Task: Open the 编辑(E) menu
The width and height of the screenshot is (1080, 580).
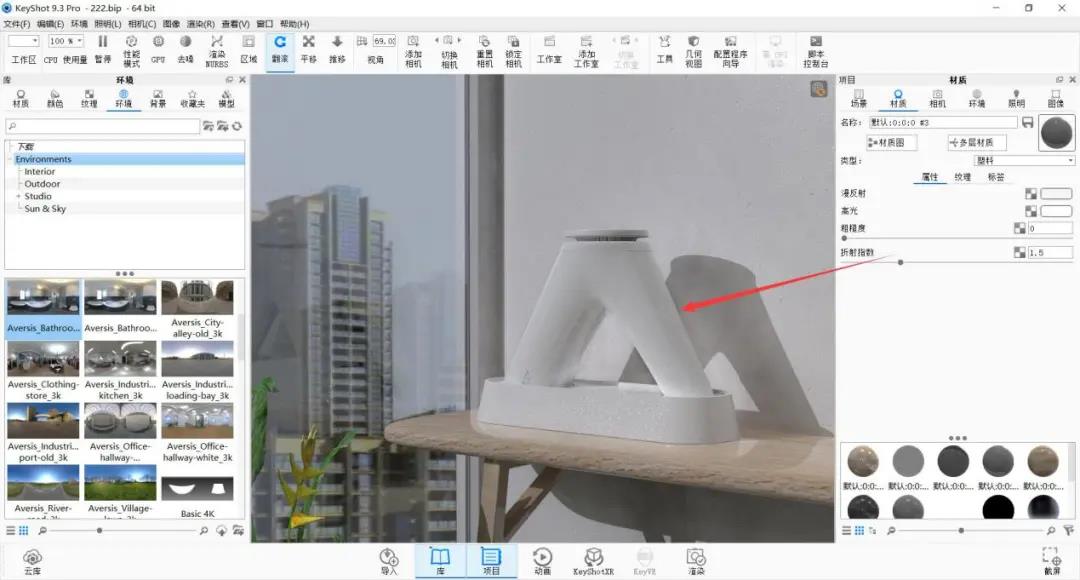Action: 50,23
